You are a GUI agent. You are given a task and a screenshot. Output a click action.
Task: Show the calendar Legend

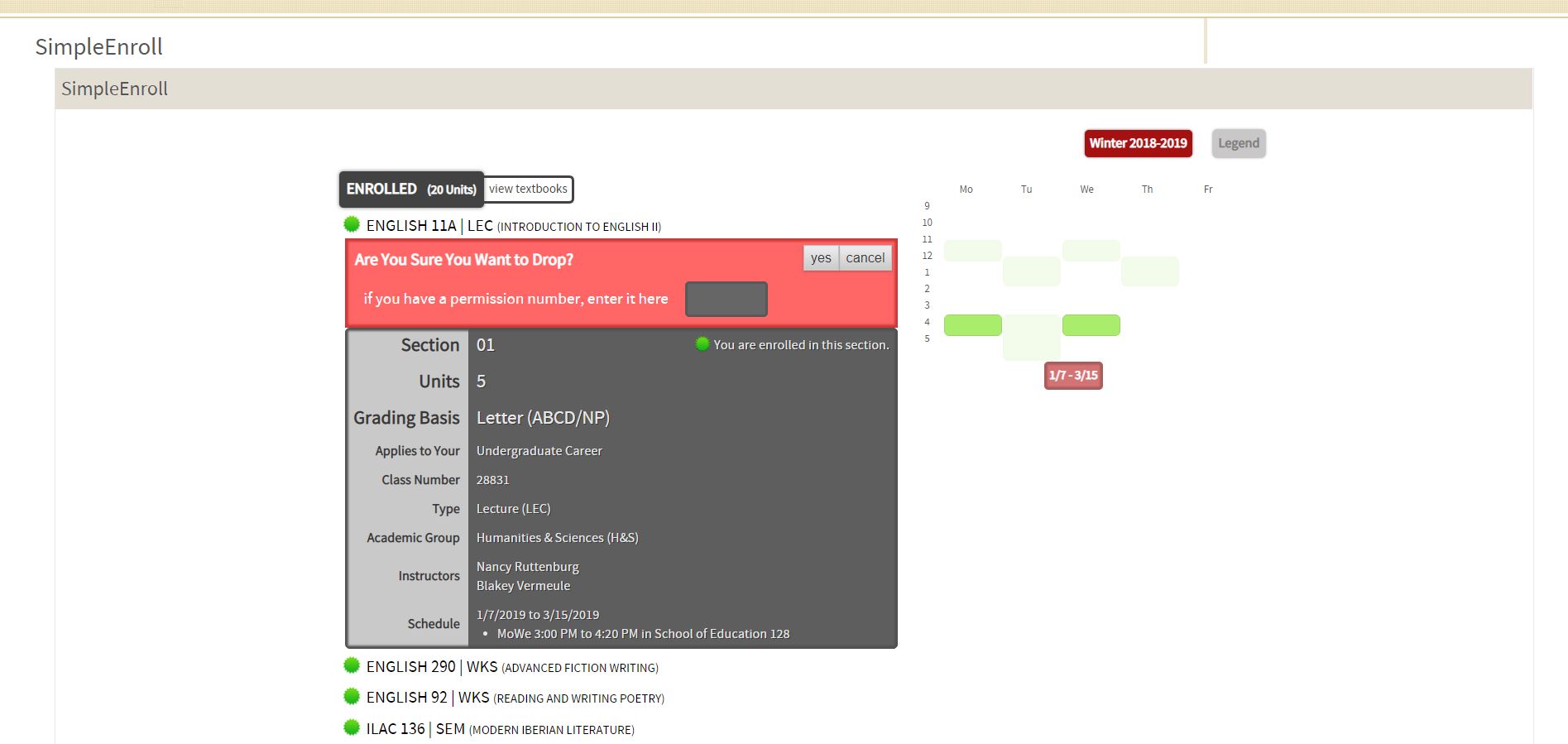pos(1238,143)
